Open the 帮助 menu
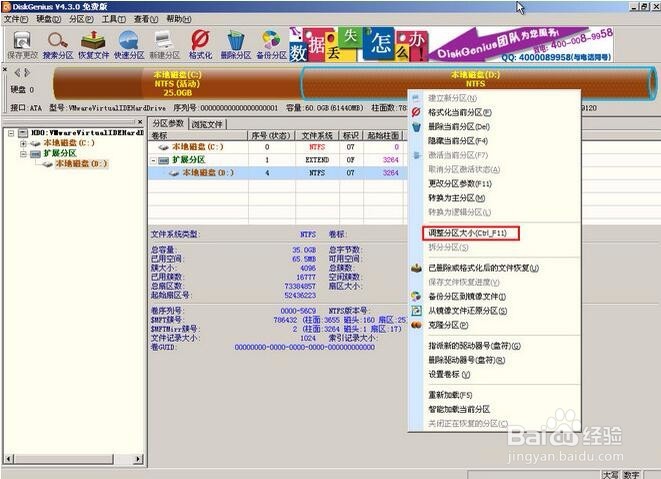661x479 pixels. [179, 19]
